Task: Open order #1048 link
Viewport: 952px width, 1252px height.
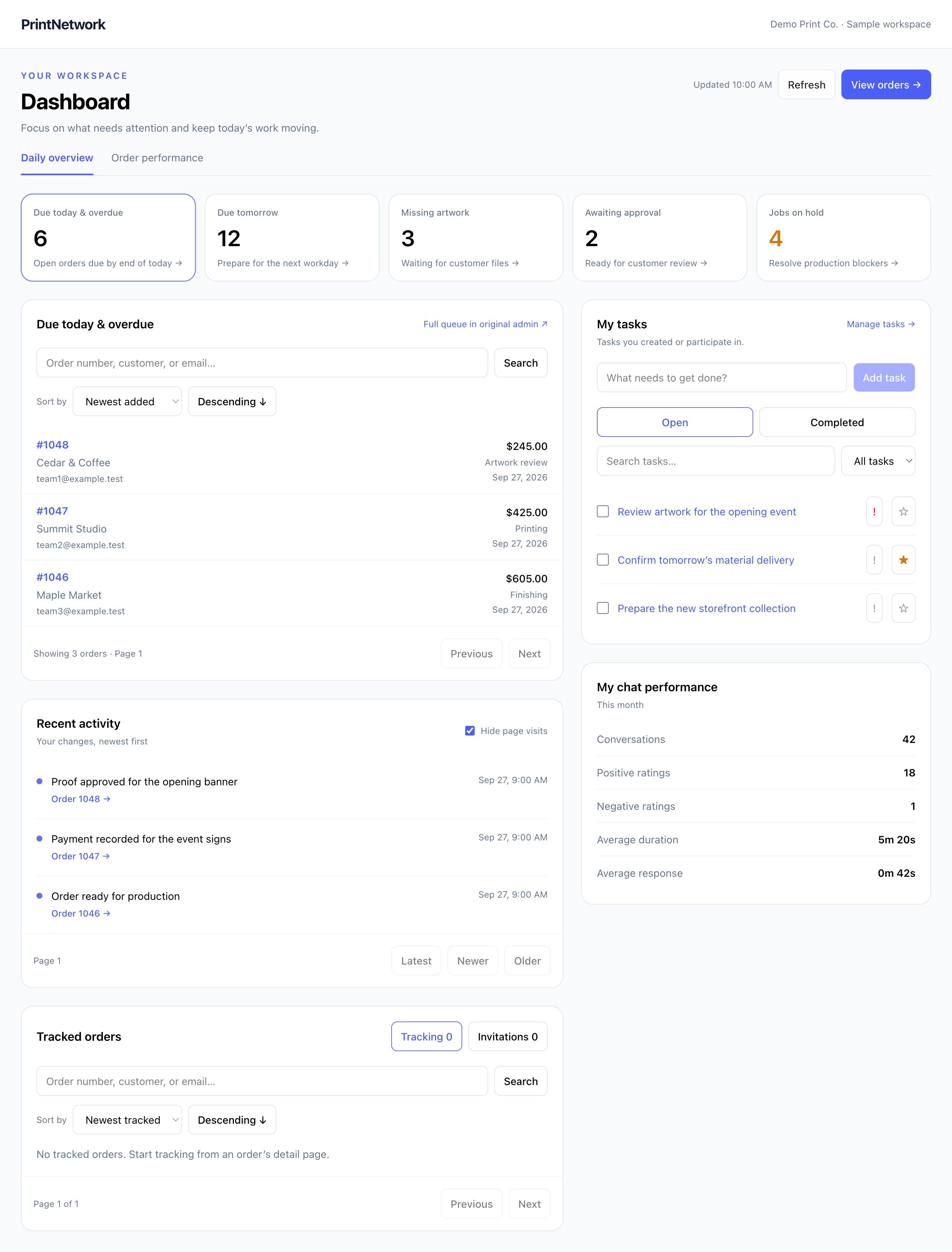Action: [52, 445]
